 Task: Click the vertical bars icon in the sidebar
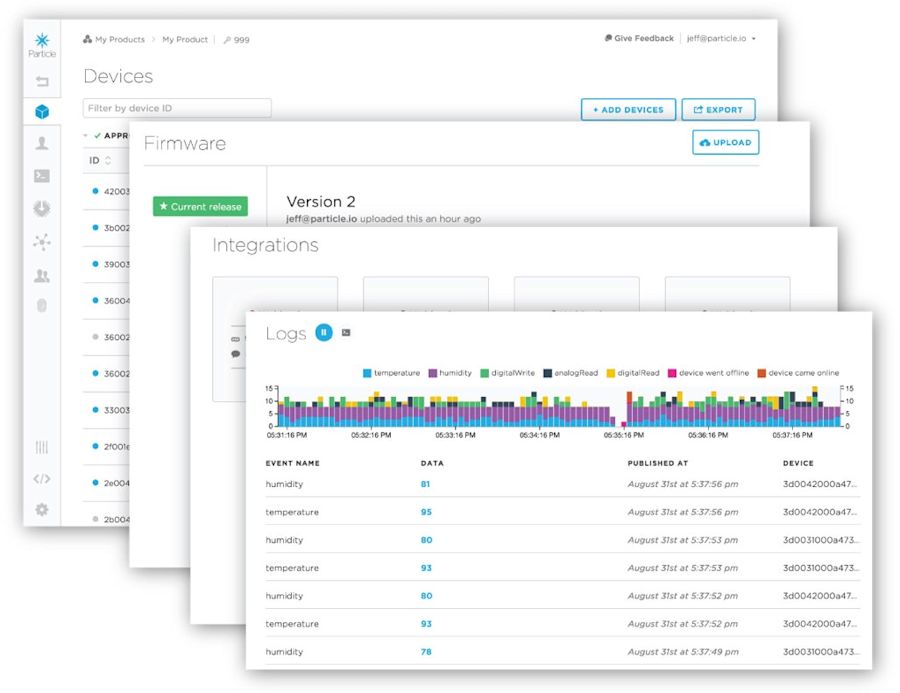(42, 447)
